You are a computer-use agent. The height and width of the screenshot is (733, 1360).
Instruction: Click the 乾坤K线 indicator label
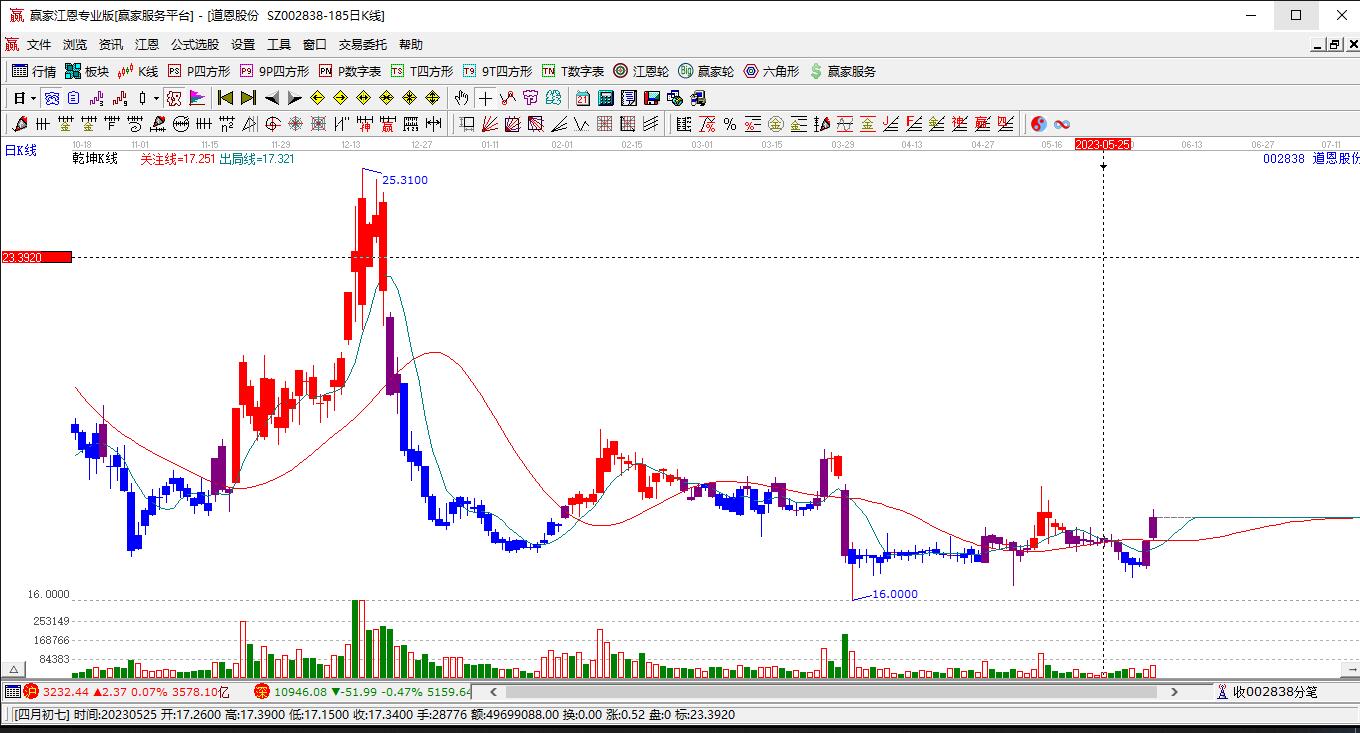[x=95, y=158]
